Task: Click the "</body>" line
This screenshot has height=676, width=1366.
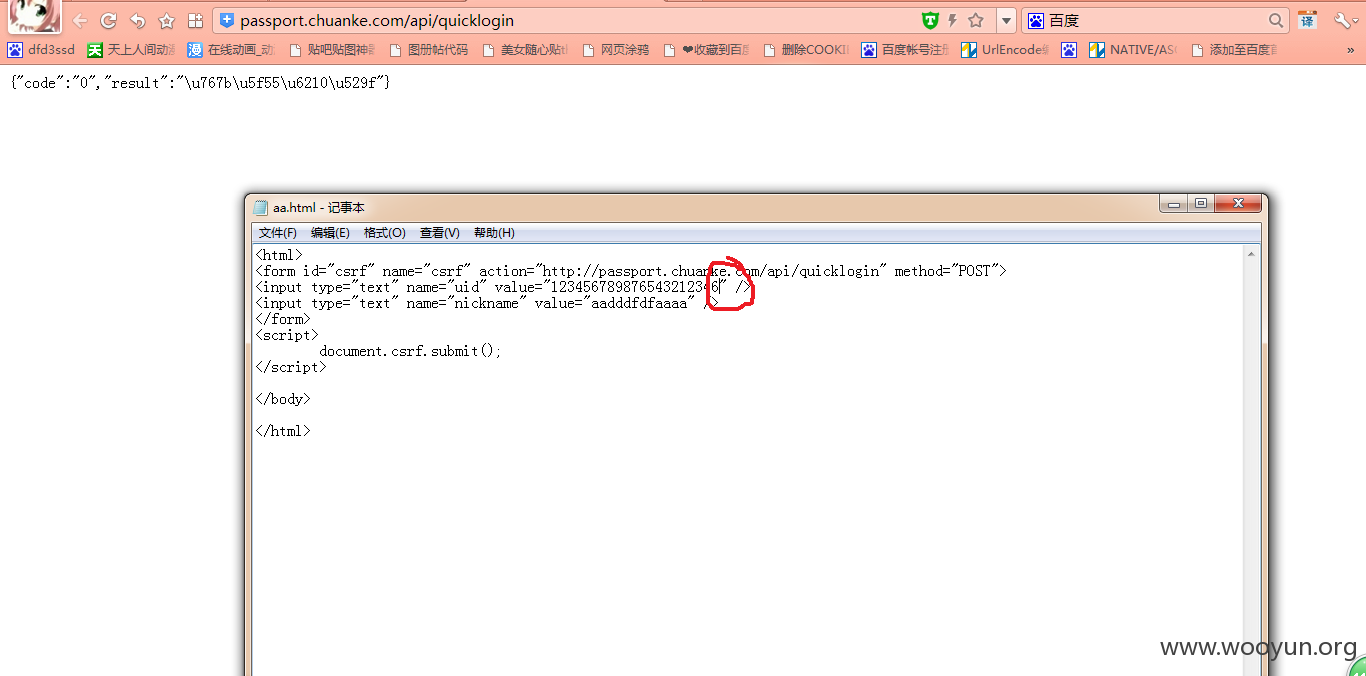Action: (283, 399)
